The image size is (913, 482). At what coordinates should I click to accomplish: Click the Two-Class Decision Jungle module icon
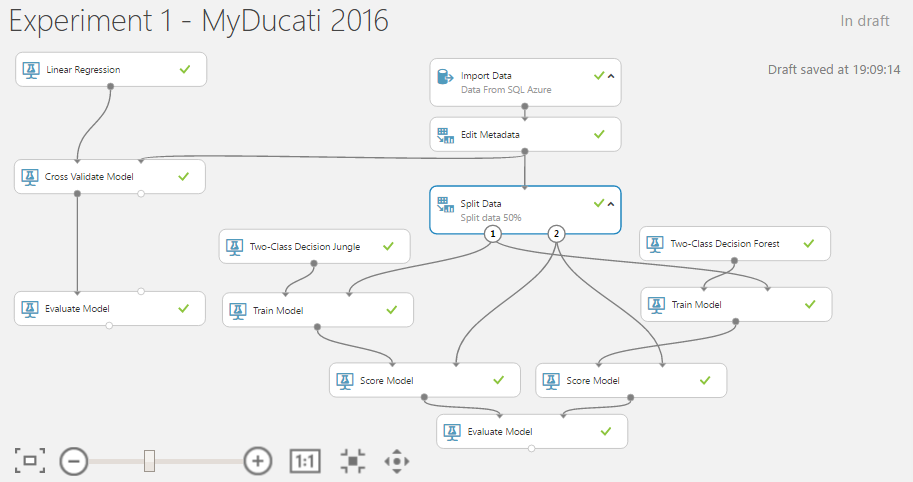(234, 246)
